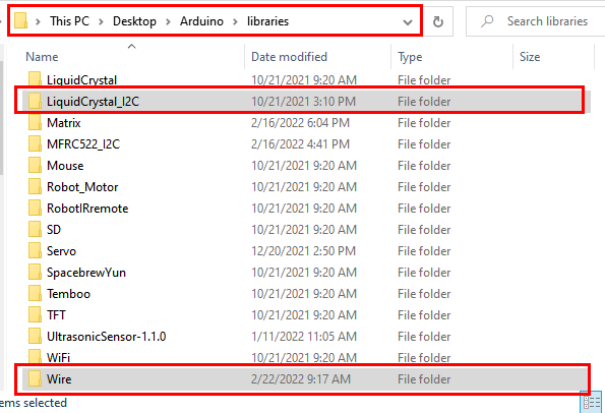This screenshot has width=605, height=413.
Task: Select the Wire folder icon
Action: click(35, 379)
